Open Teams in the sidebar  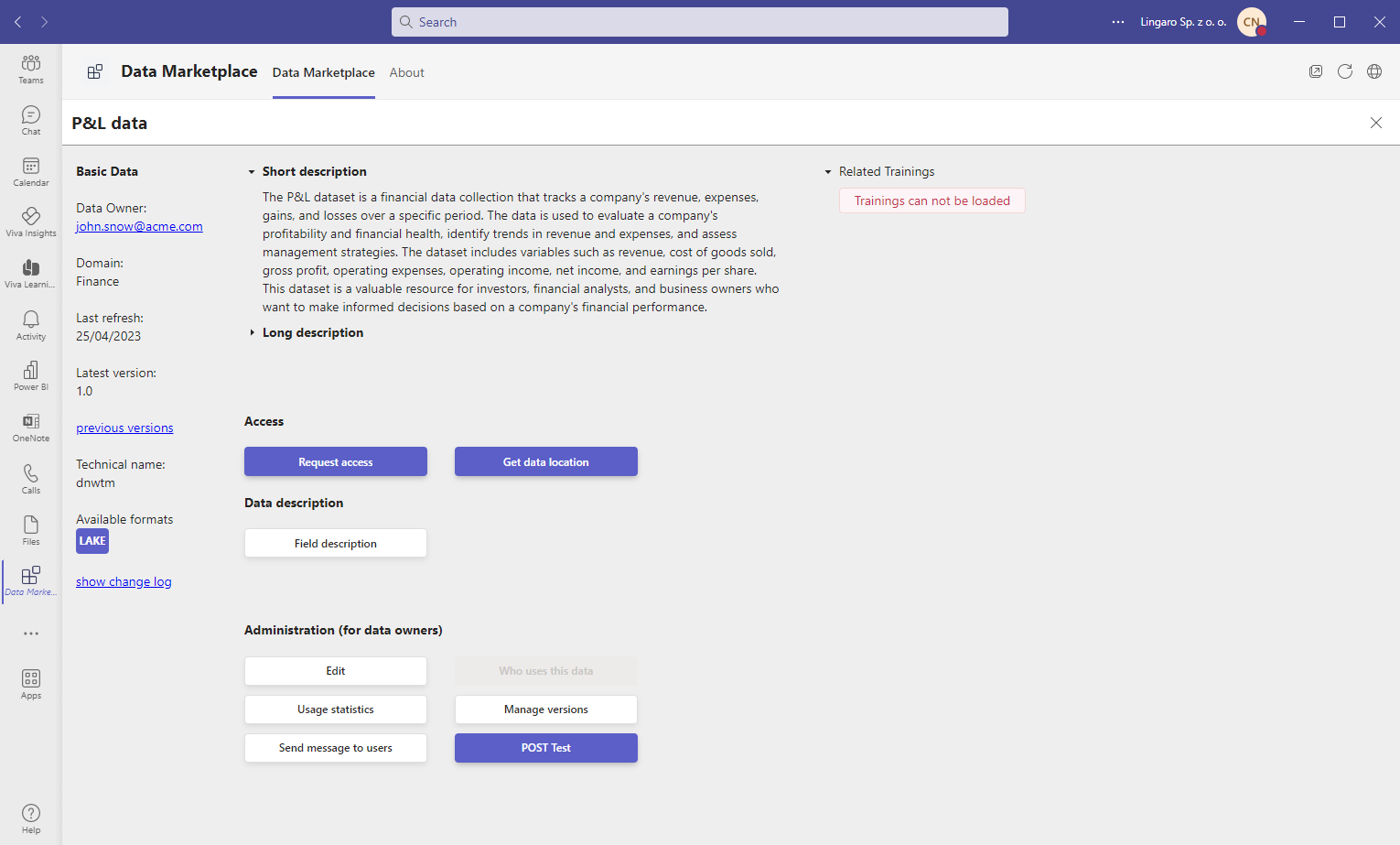(x=31, y=70)
